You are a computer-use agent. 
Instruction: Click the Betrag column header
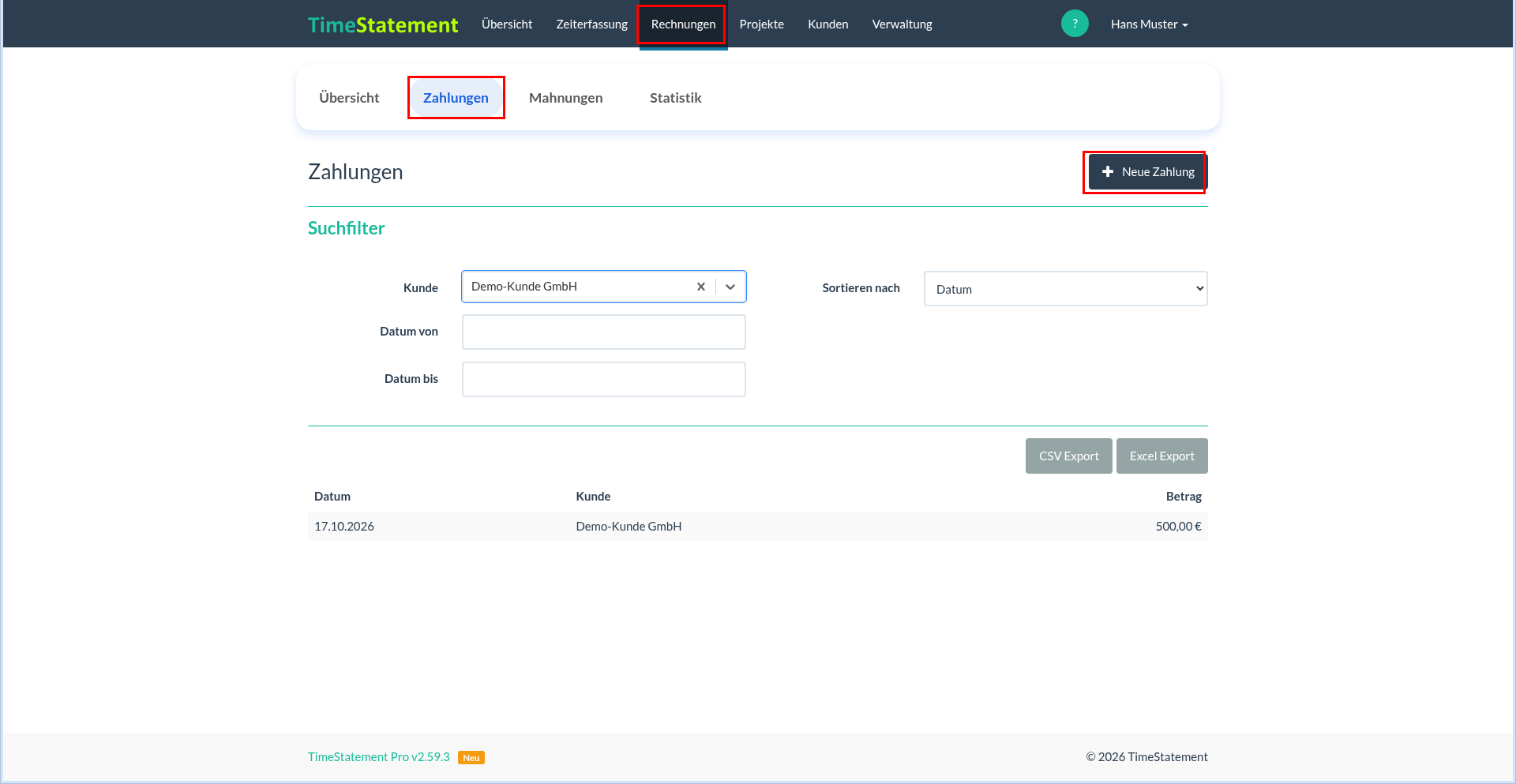pyautogui.click(x=1184, y=497)
